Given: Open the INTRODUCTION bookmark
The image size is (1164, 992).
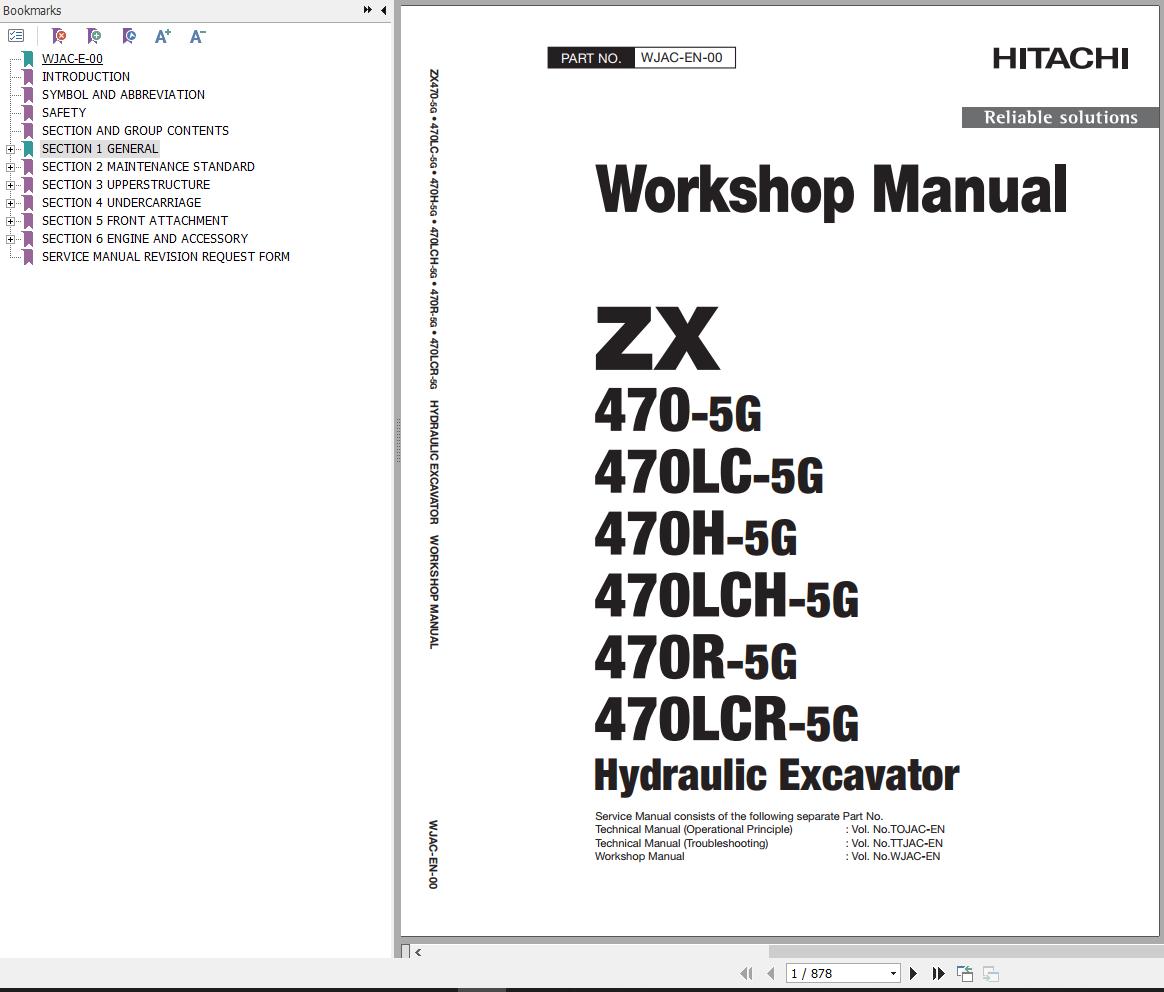Looking at the screenshot, I should (x=85, y=76).
